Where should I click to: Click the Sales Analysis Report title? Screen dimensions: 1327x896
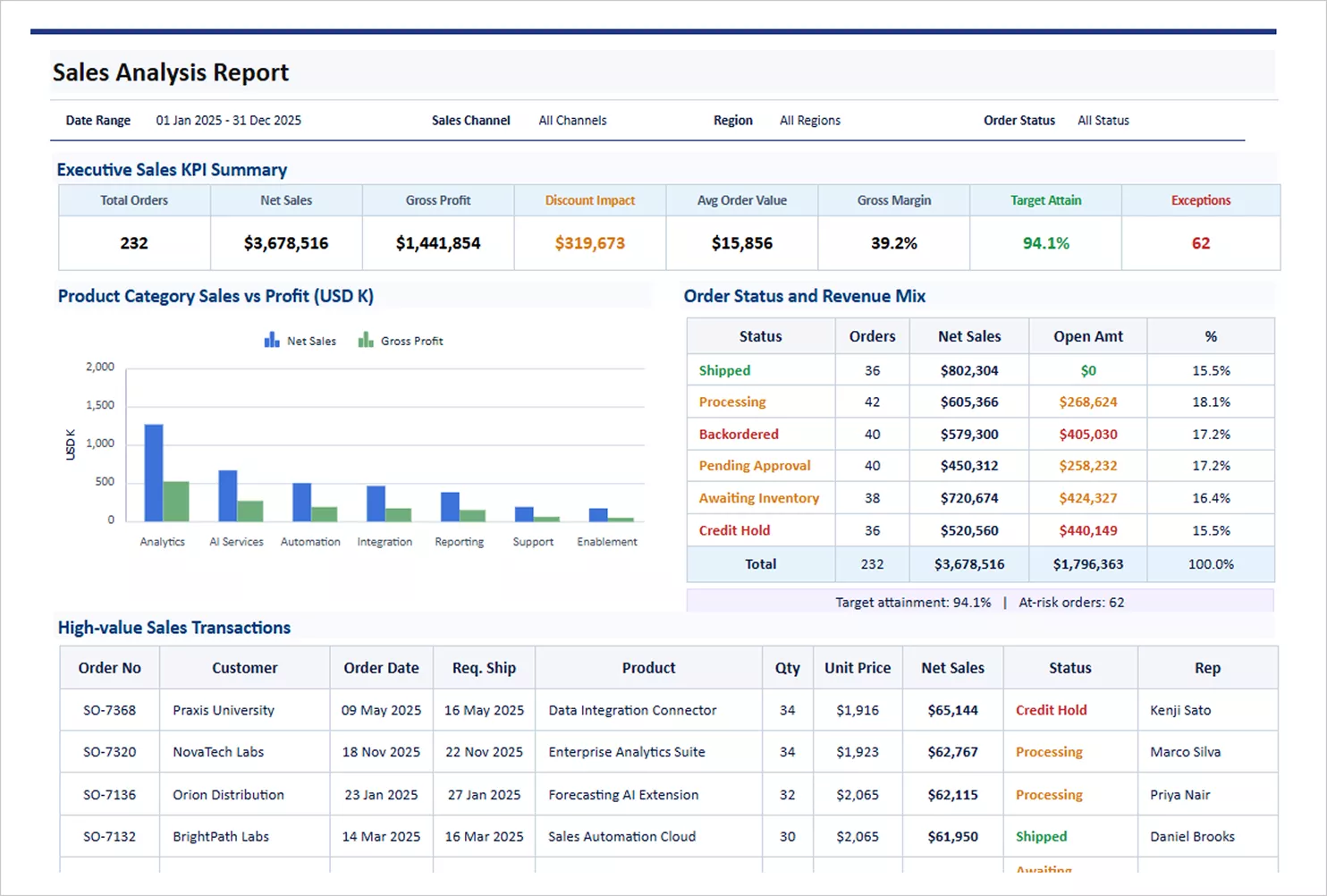coord(171,72)
